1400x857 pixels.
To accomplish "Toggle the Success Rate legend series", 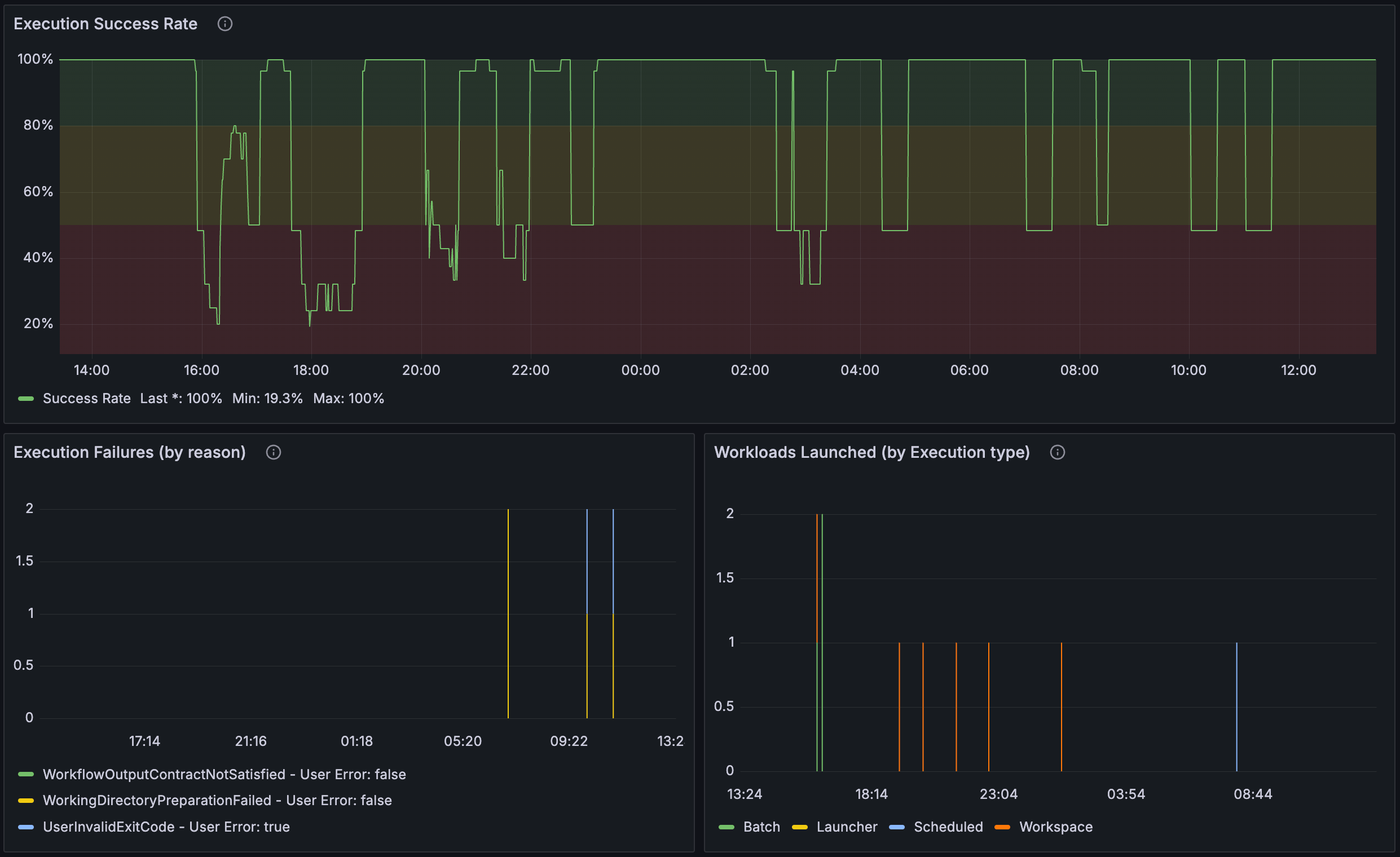I will 86,399.
